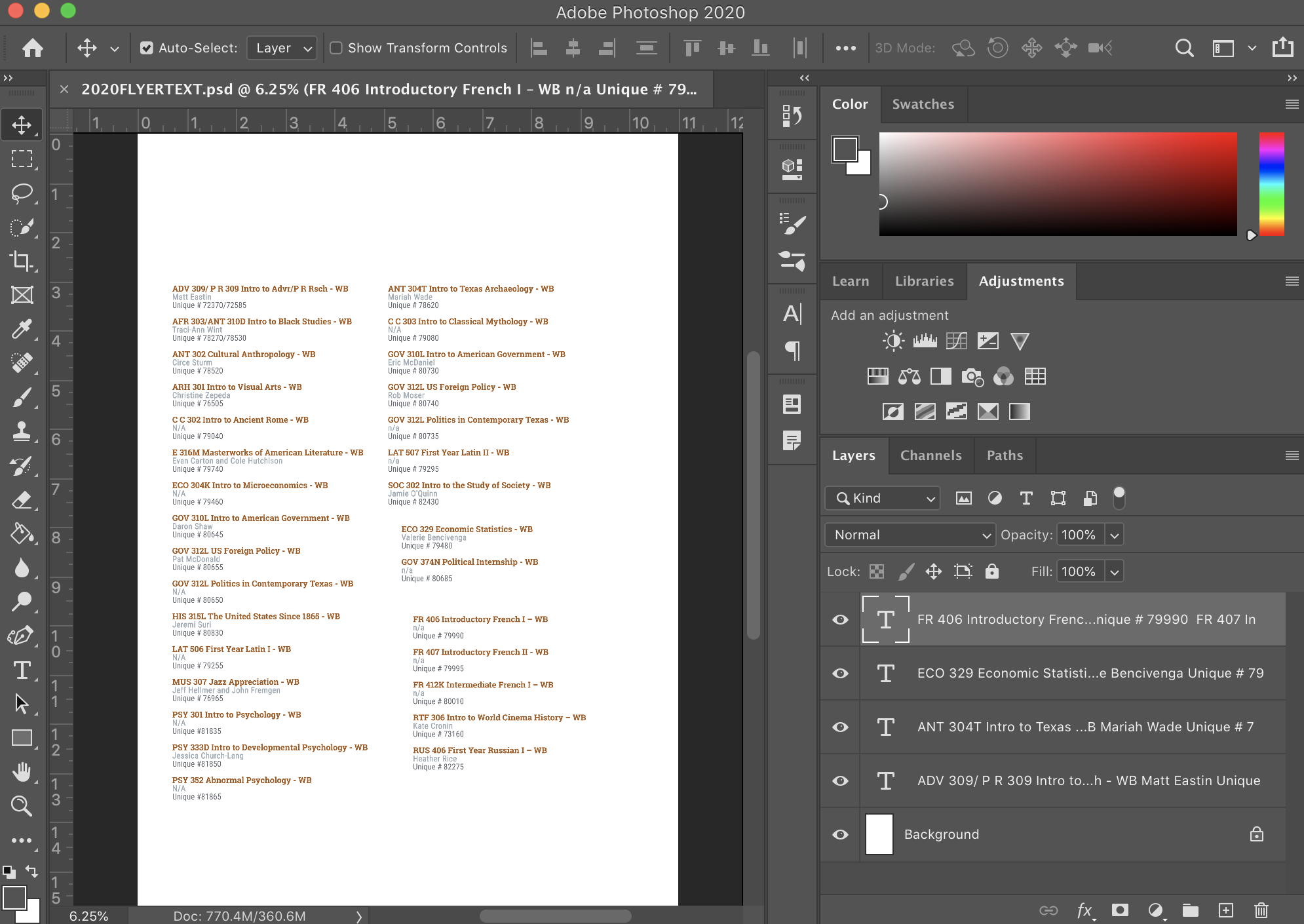Select the Crop tool
The height and width of the screenshot is (924, 1304).
coord(22,261)
